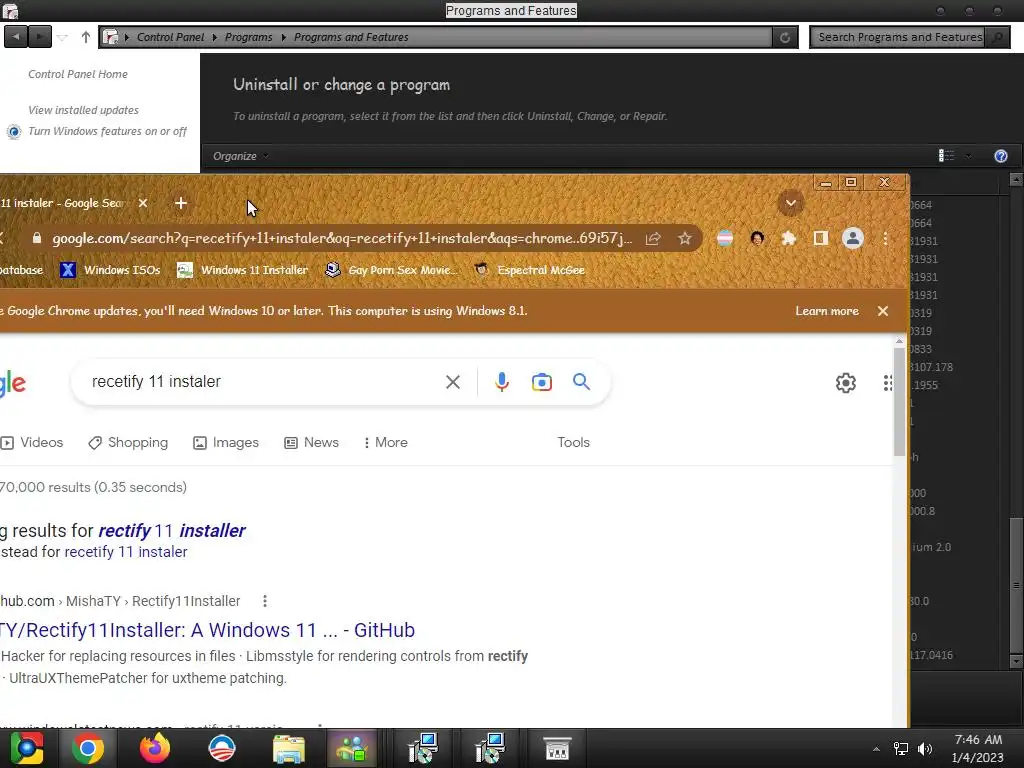Click Programs list scroll down arrow
1024x768 pixels.
[x=1016, y=660]
